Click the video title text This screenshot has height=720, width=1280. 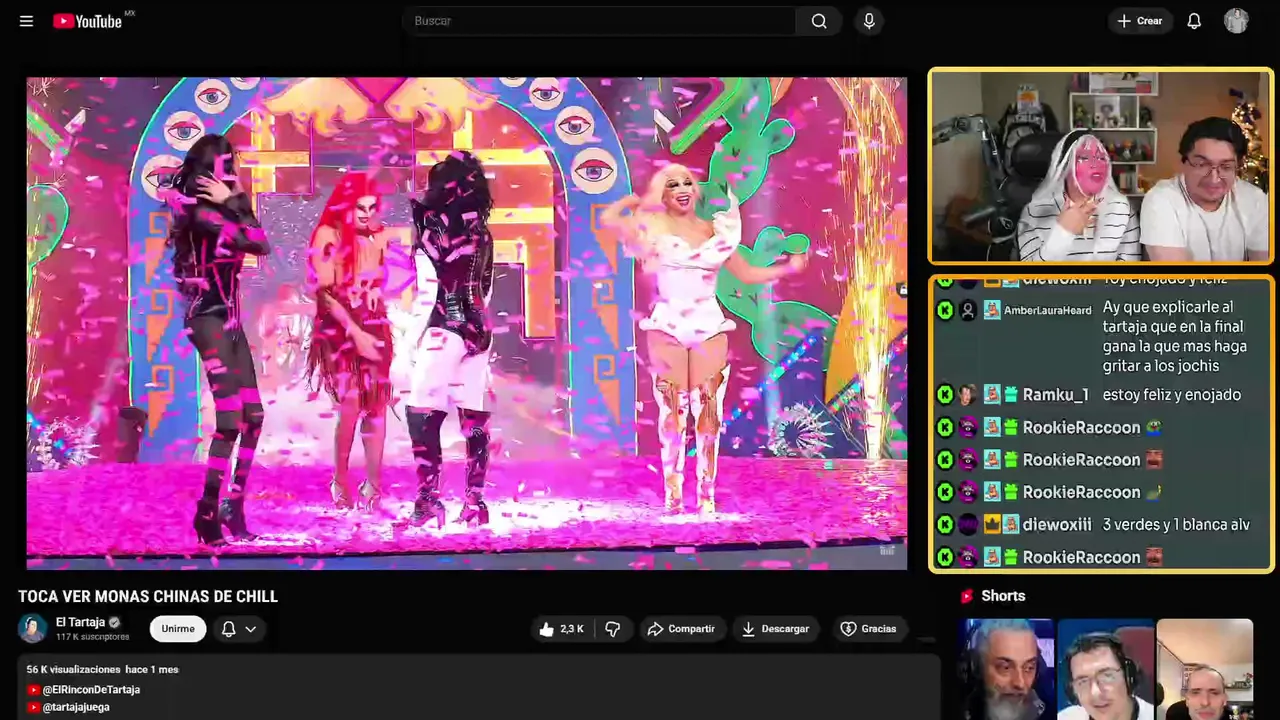point(148,596)
